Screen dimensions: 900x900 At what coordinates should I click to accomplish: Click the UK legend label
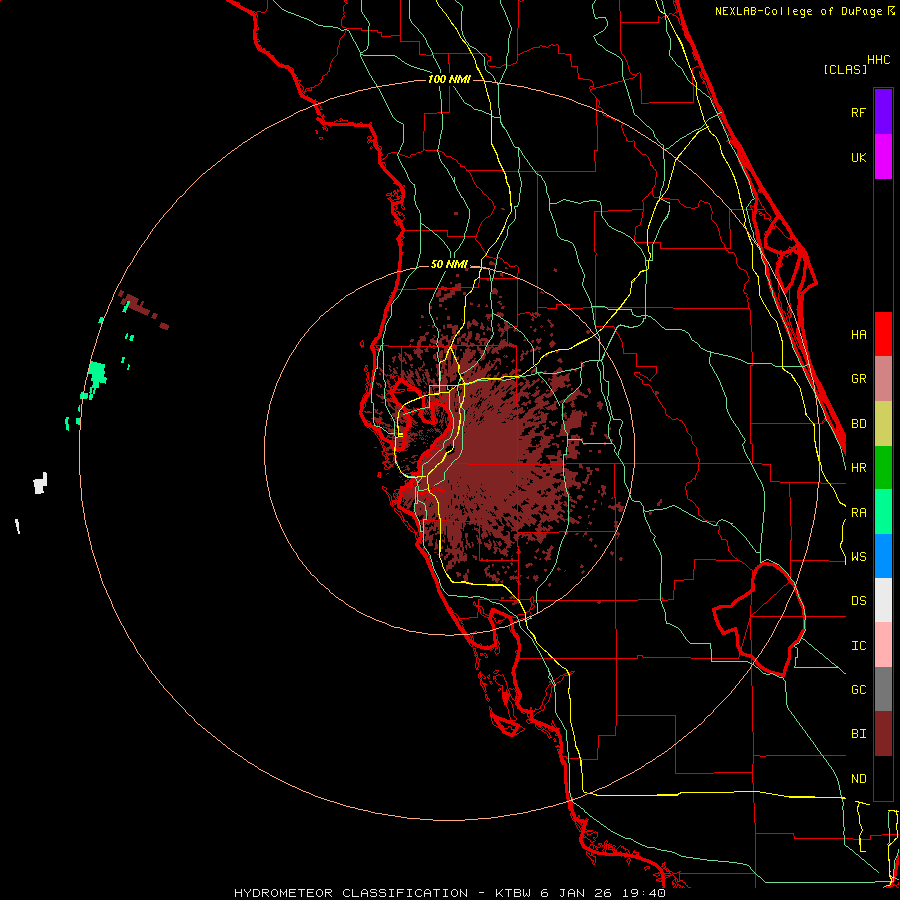coord(858,158)
